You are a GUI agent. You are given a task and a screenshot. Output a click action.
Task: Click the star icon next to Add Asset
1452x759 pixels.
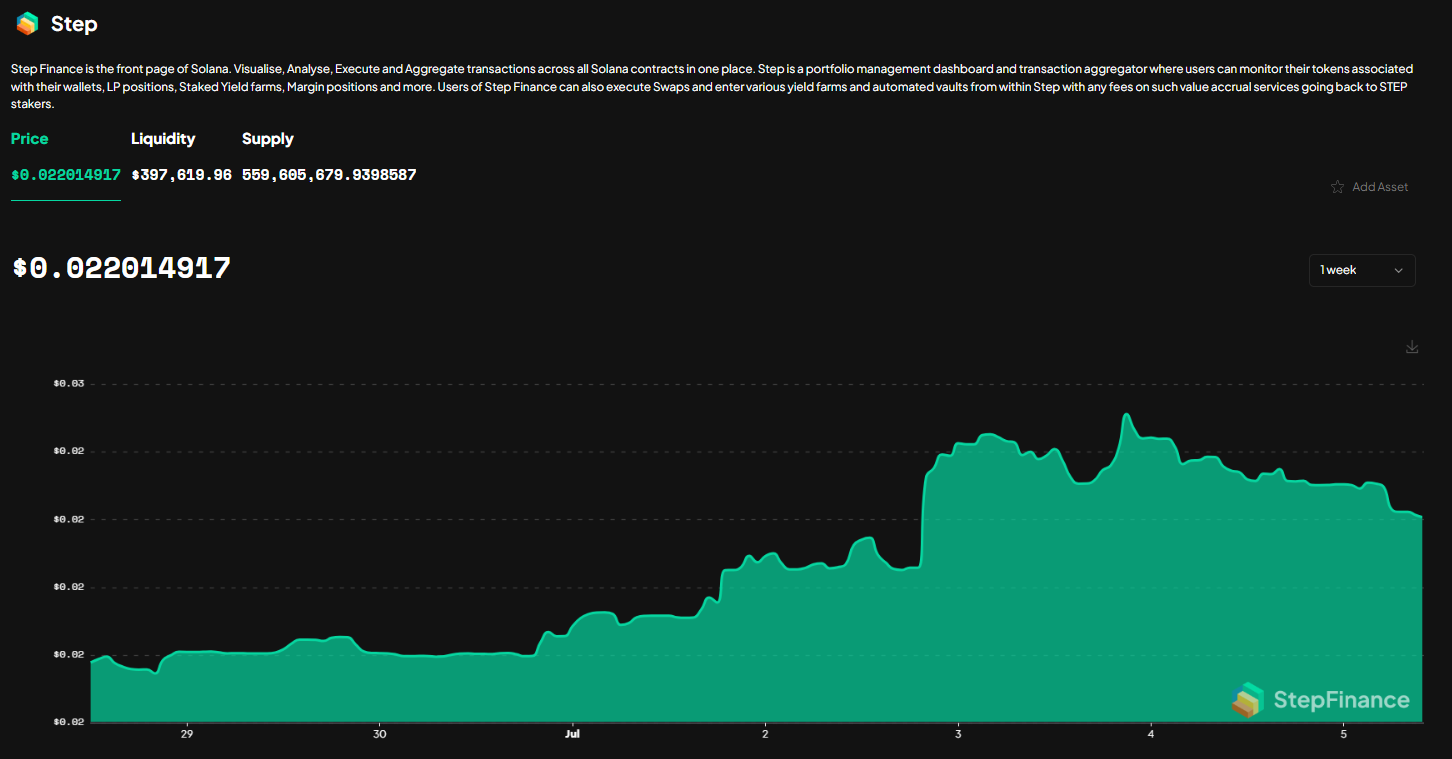click(1338, 186)
